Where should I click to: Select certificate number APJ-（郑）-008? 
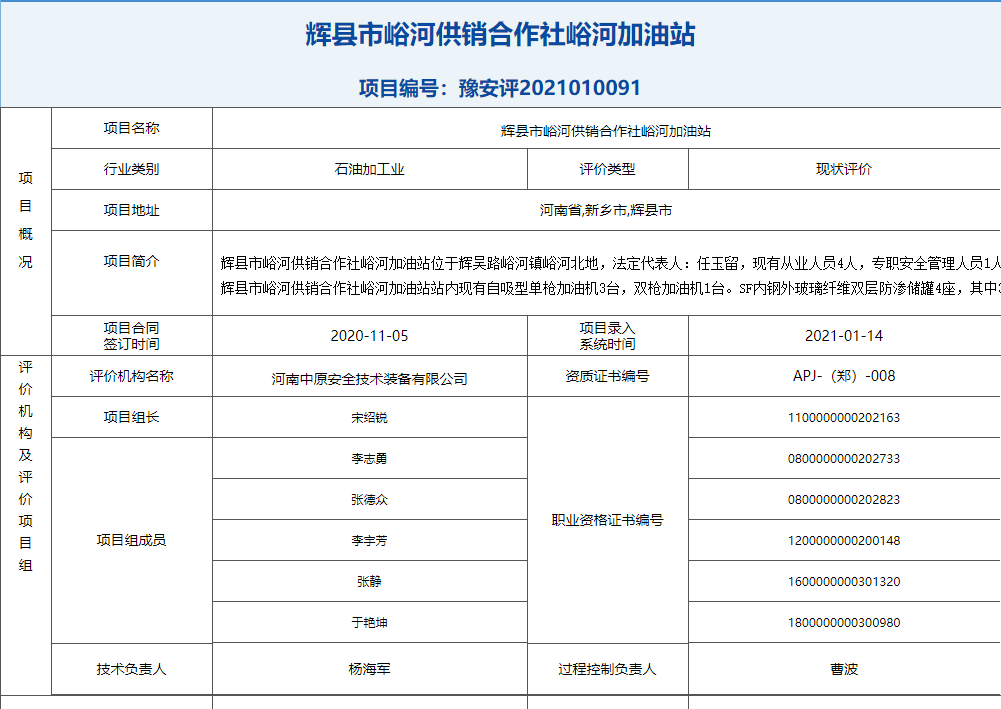point(844,376)
